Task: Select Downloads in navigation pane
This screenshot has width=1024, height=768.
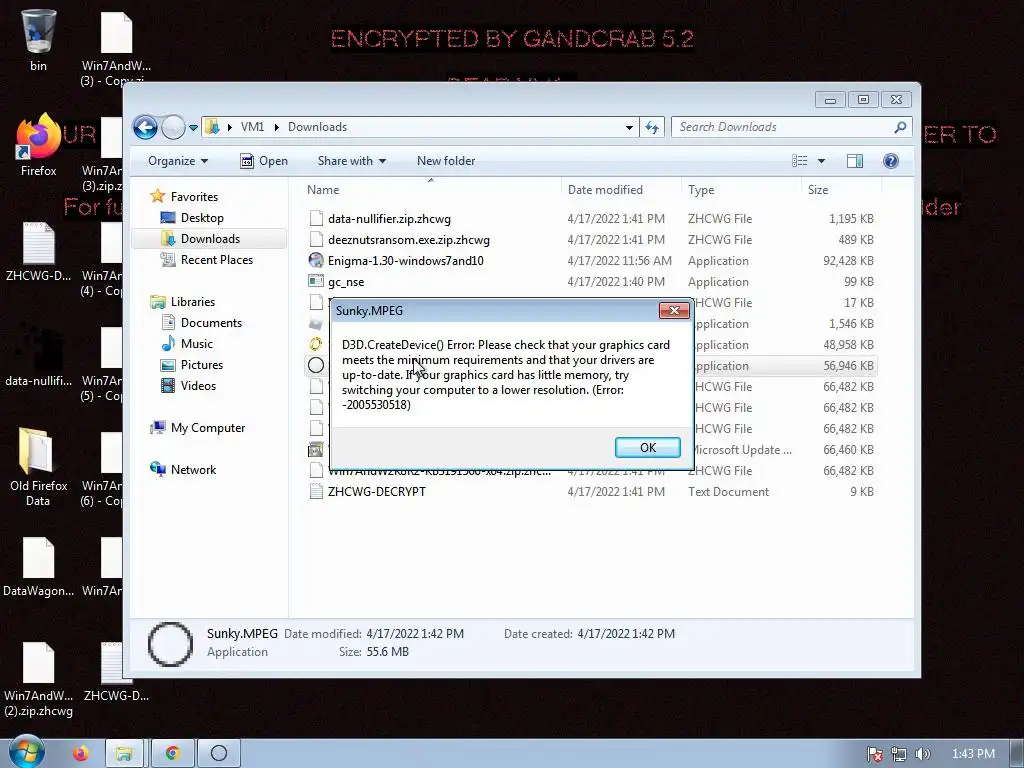Action: tap(210, 238)
